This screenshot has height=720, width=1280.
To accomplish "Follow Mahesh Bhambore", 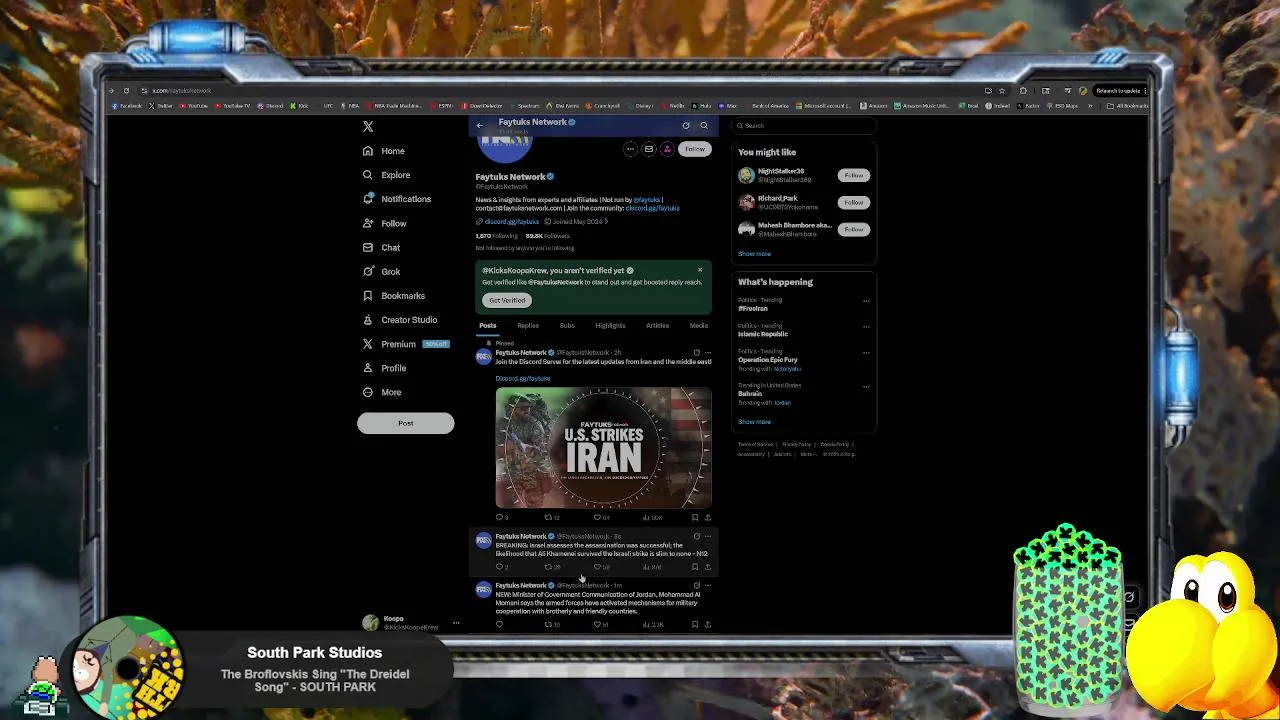I will [x=853, y=229].
